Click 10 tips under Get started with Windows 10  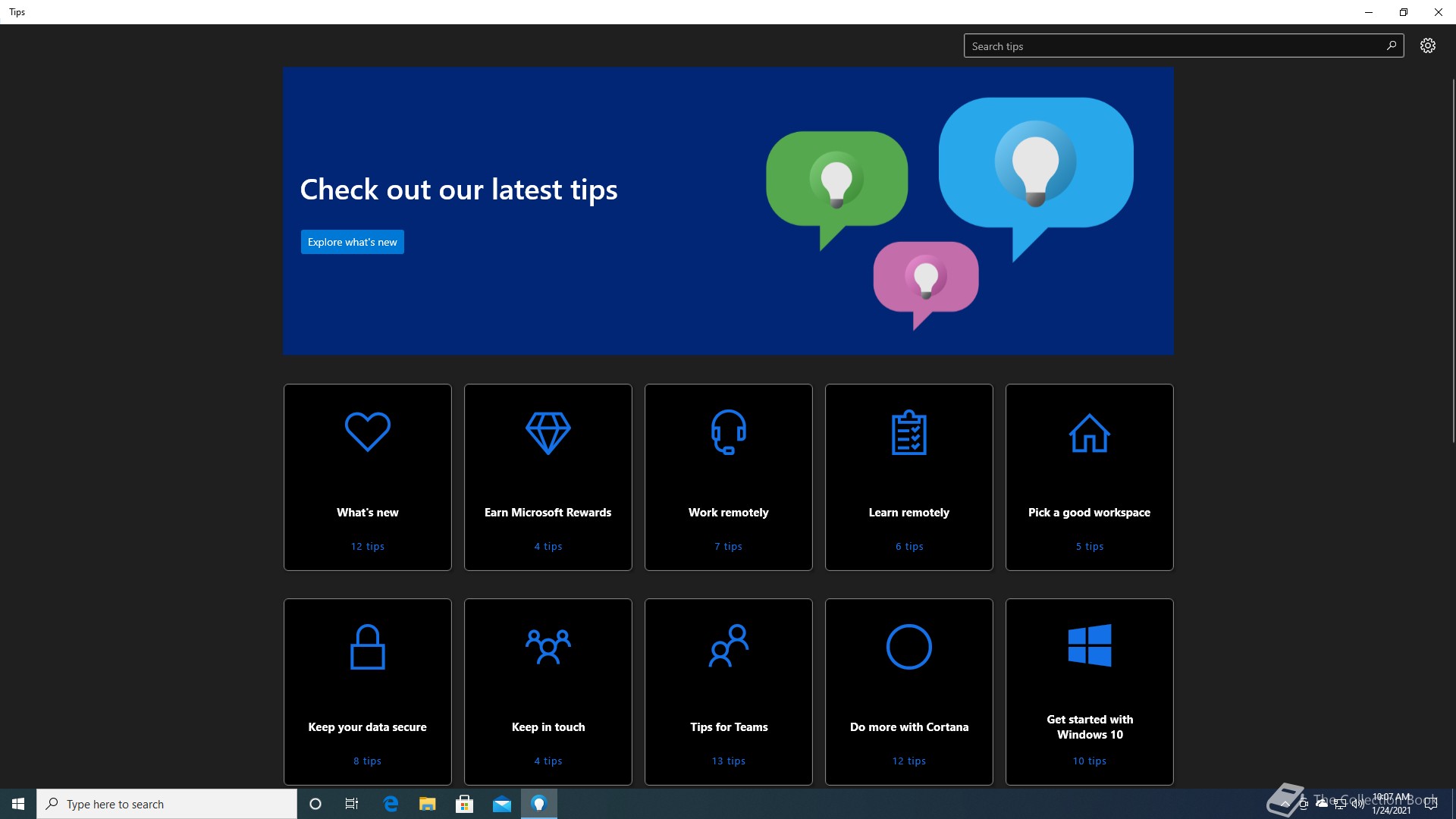(1089, 761)
